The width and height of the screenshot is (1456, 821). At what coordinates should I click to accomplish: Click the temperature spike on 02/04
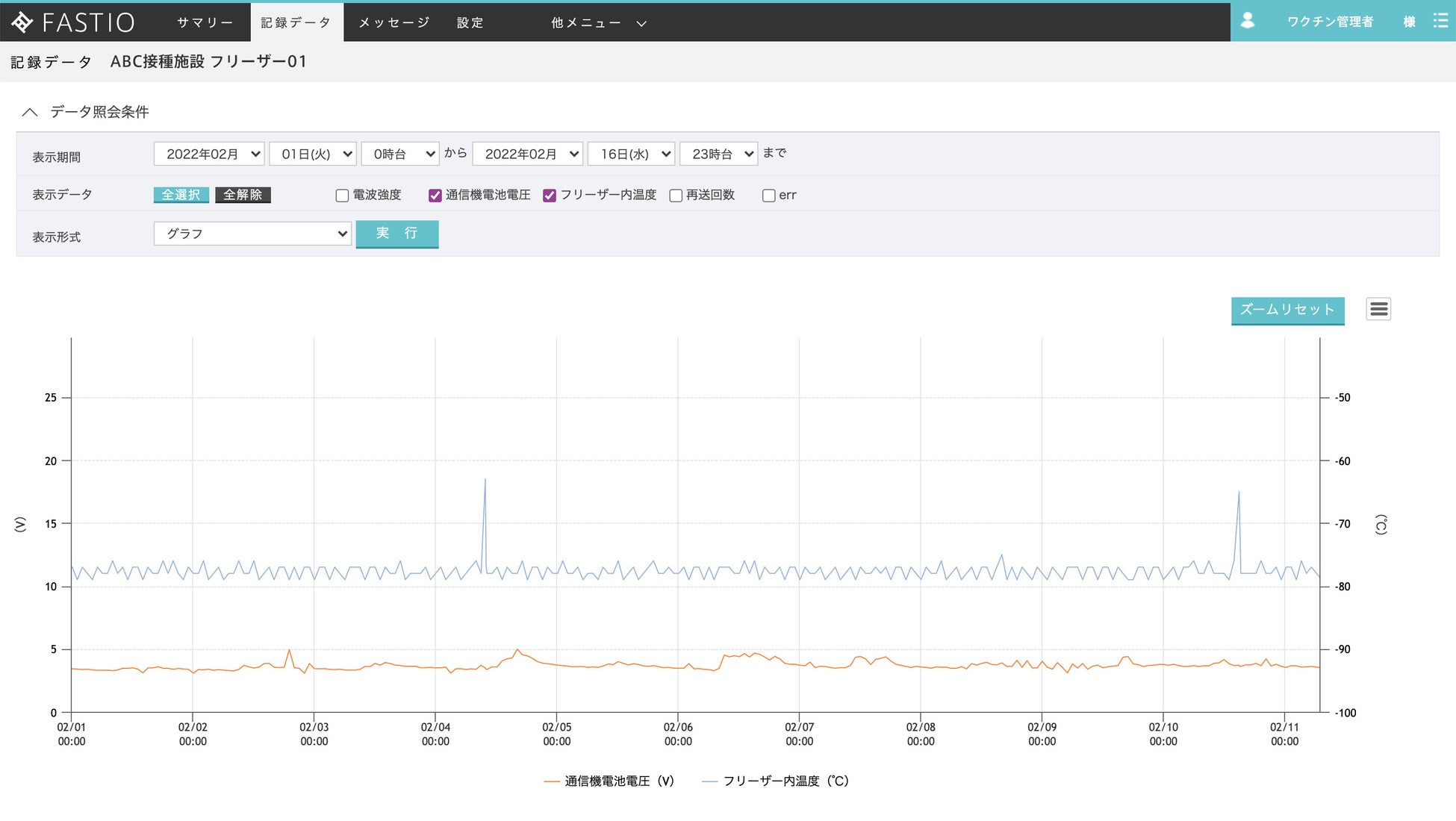485,481
